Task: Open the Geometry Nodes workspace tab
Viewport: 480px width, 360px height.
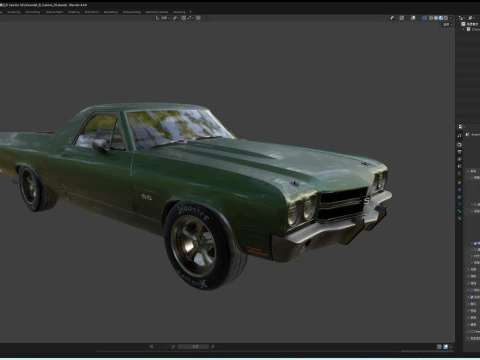Action: point(157,12)
